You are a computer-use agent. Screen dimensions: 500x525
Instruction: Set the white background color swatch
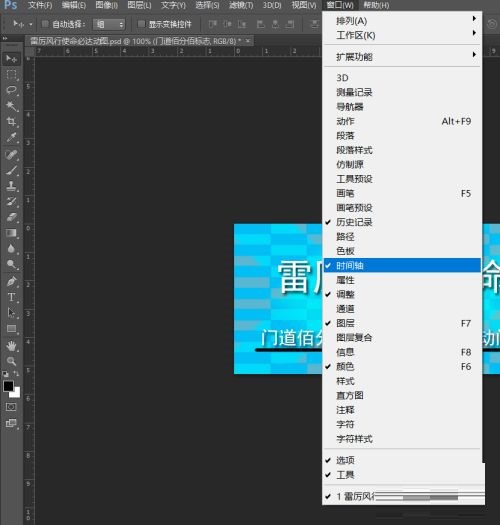[16, 393]
